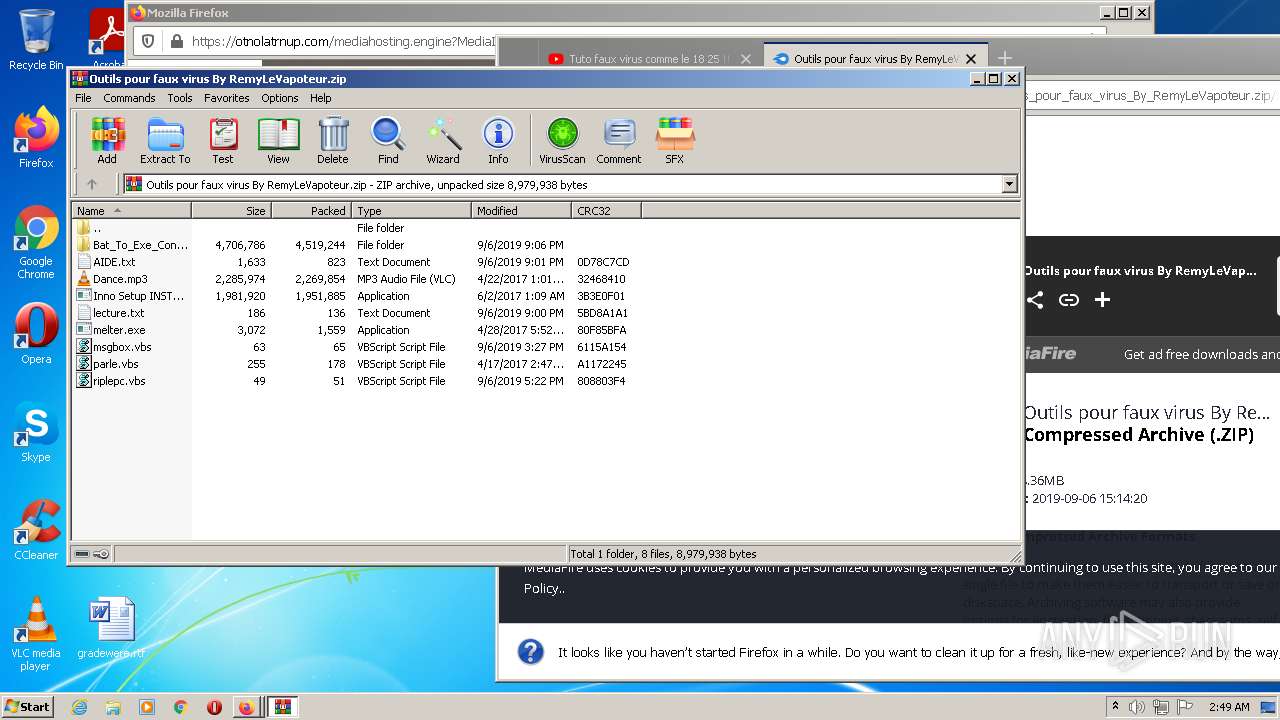Click the SFX toolbar icon
1280x720 pixels.
tap(675, 140)
